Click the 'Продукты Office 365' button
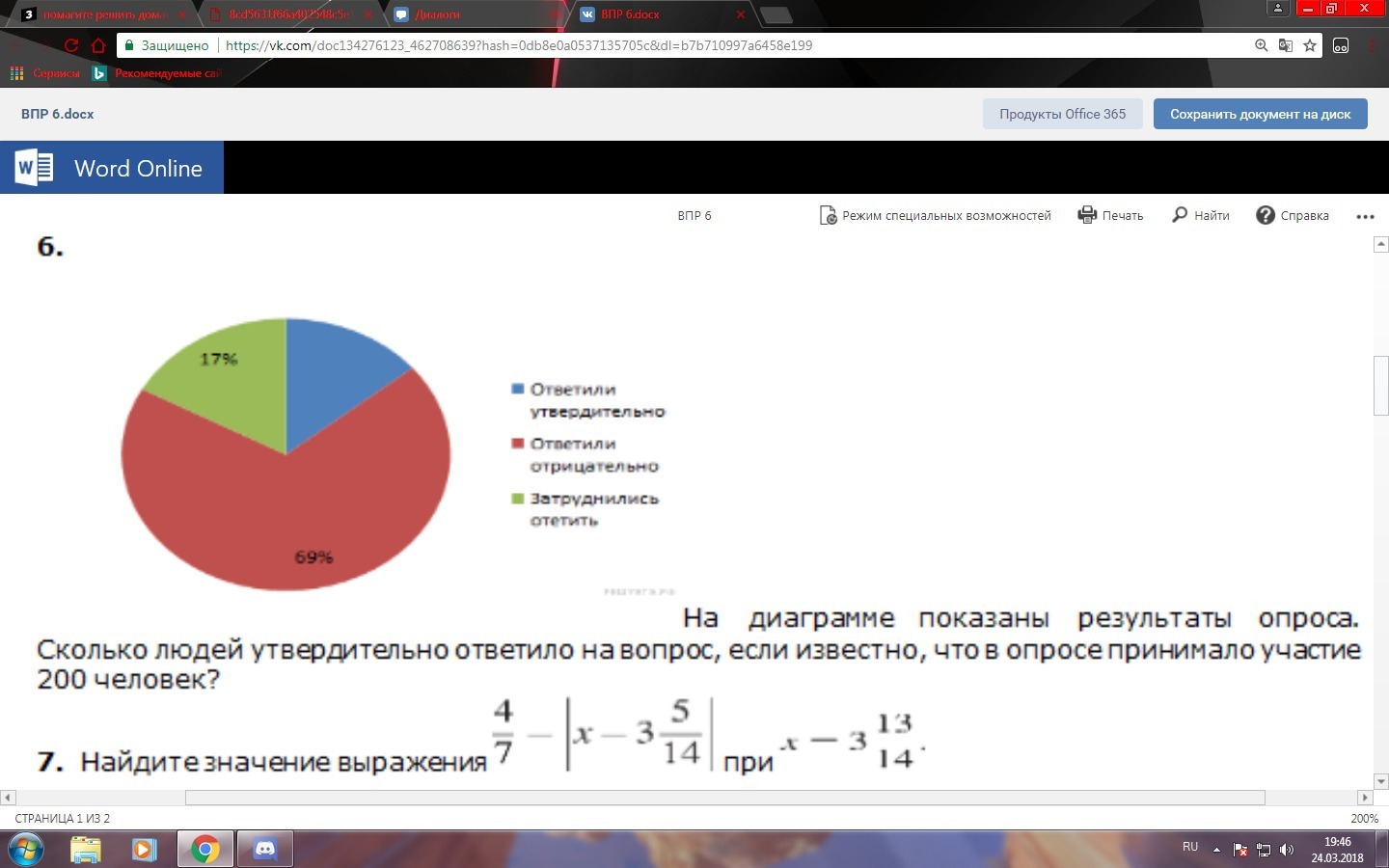Viewport: 1389px width, 868px height. tap(1062, 114)
